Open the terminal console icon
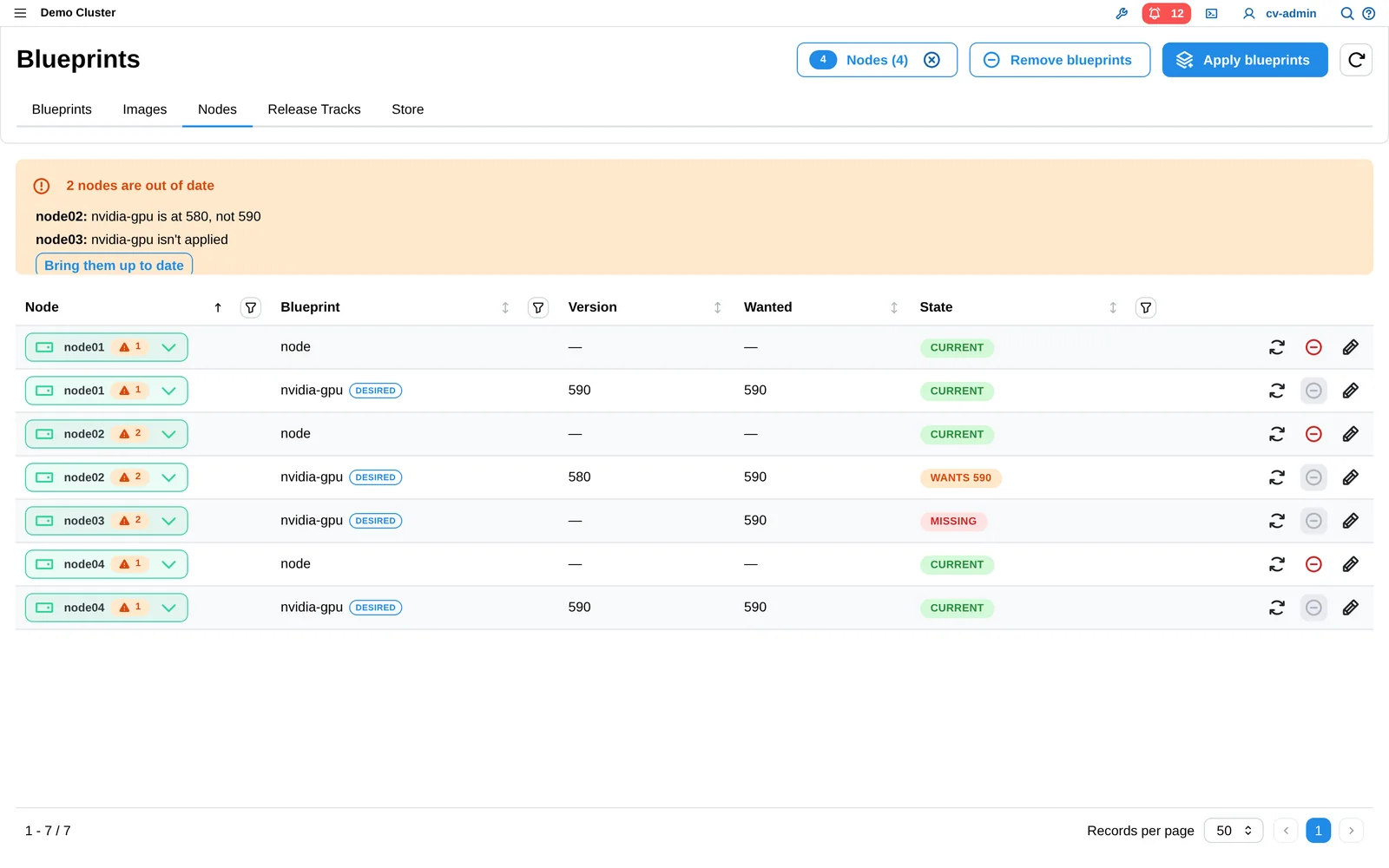 point(1212,13)
